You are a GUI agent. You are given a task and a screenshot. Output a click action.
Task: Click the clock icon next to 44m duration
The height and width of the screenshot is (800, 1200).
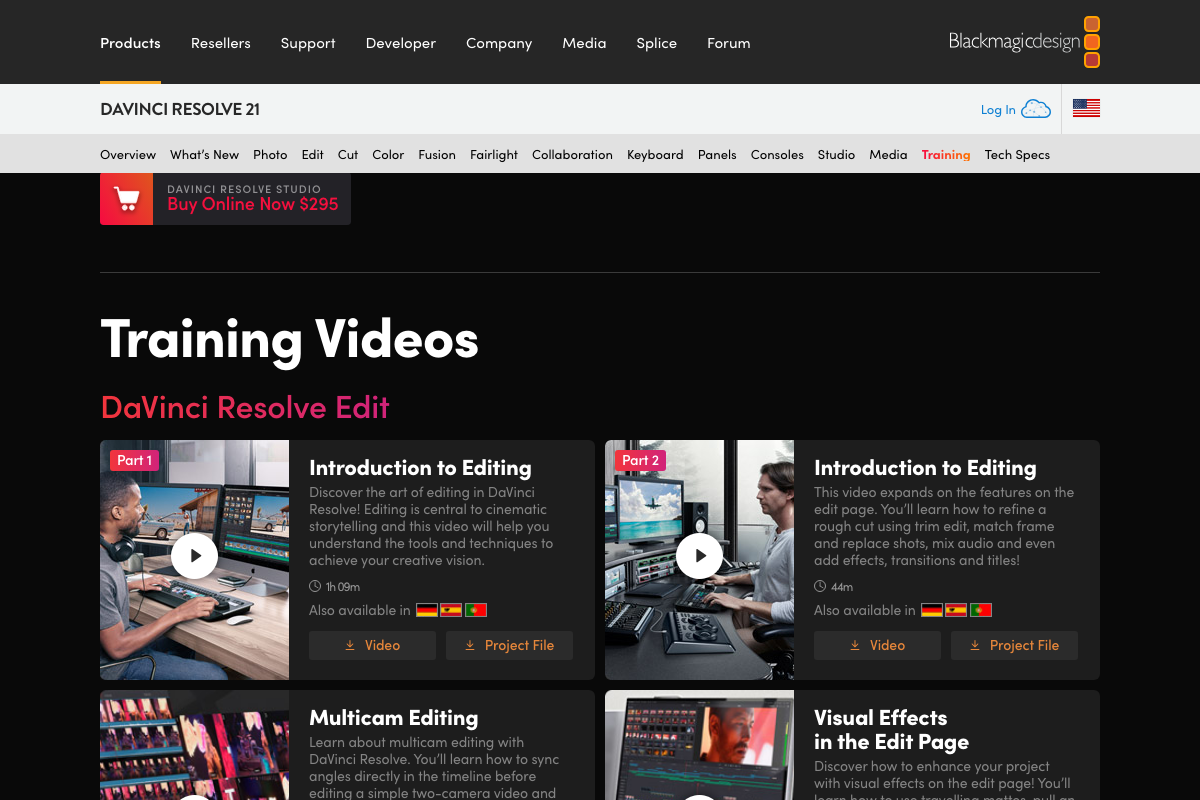[818, 586]
